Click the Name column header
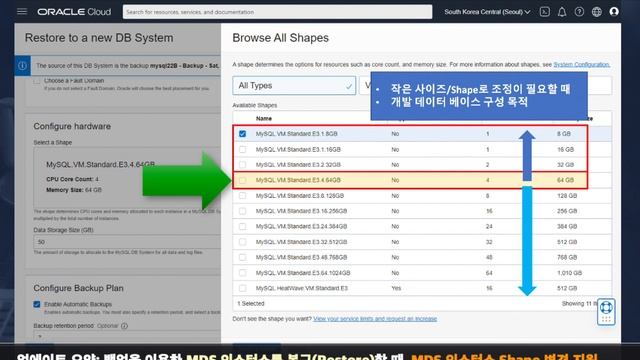This screenshot has width=640, height=360. 264,118
